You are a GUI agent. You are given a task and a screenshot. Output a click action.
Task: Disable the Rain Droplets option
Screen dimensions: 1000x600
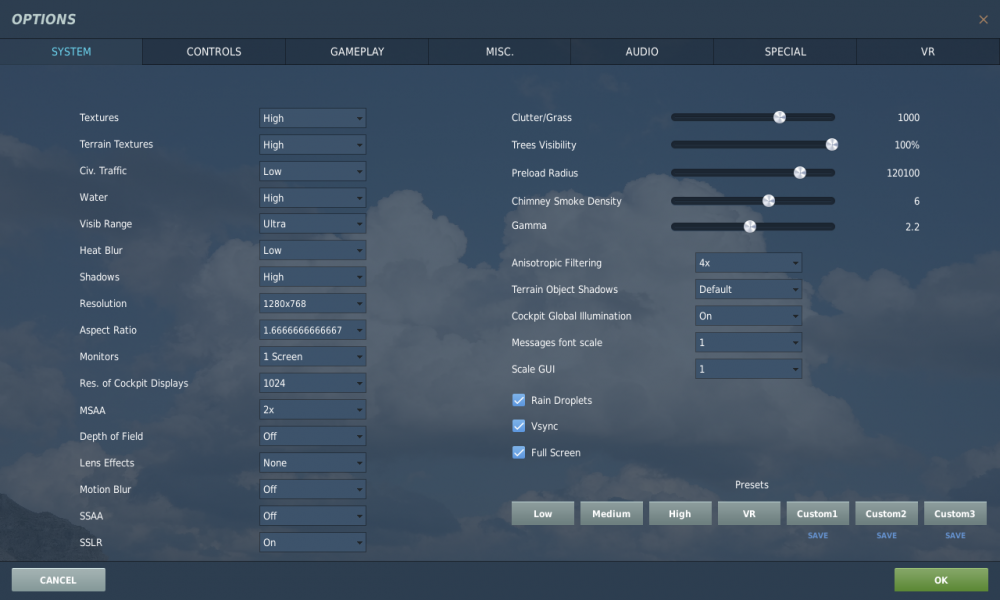[x=519, y=399]
